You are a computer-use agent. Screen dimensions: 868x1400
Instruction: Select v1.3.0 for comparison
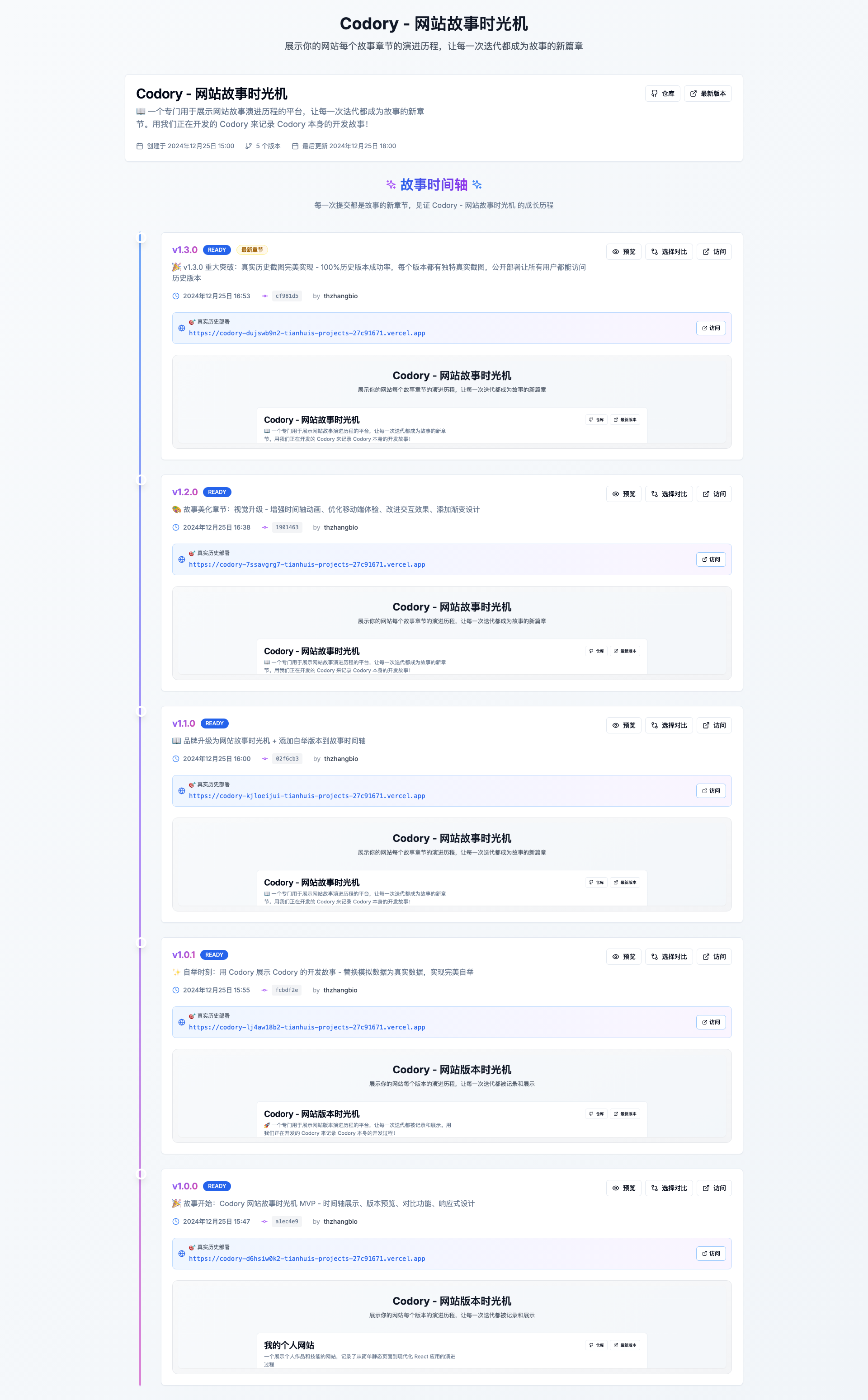pos(669,252)
